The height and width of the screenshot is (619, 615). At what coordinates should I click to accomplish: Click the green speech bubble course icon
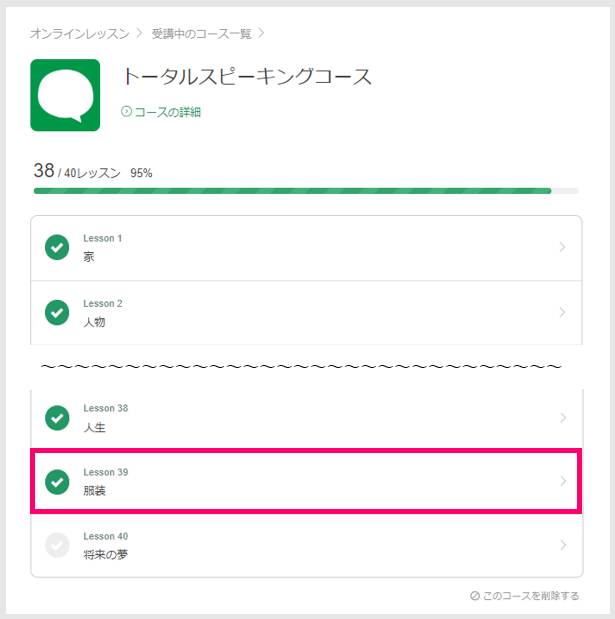pyautogui.click(x=65, y=95)
